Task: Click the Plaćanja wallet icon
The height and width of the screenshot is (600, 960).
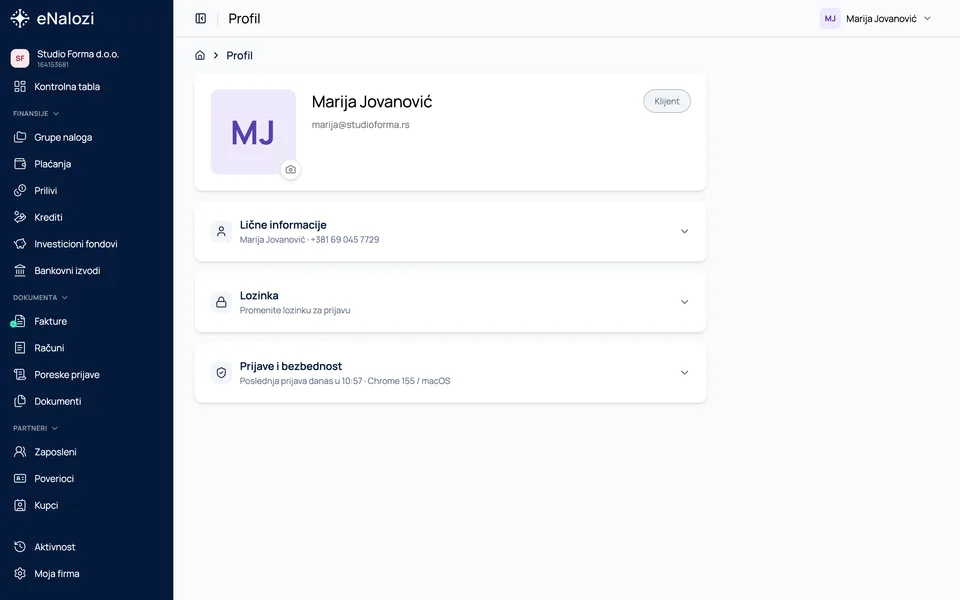Action: point(20,164)
